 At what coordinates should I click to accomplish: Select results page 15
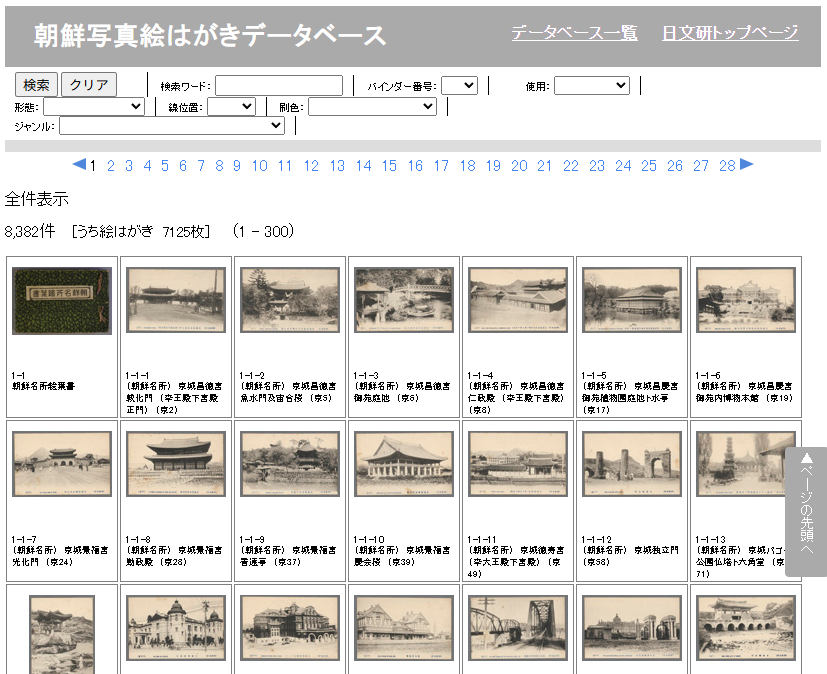point(389,166)
